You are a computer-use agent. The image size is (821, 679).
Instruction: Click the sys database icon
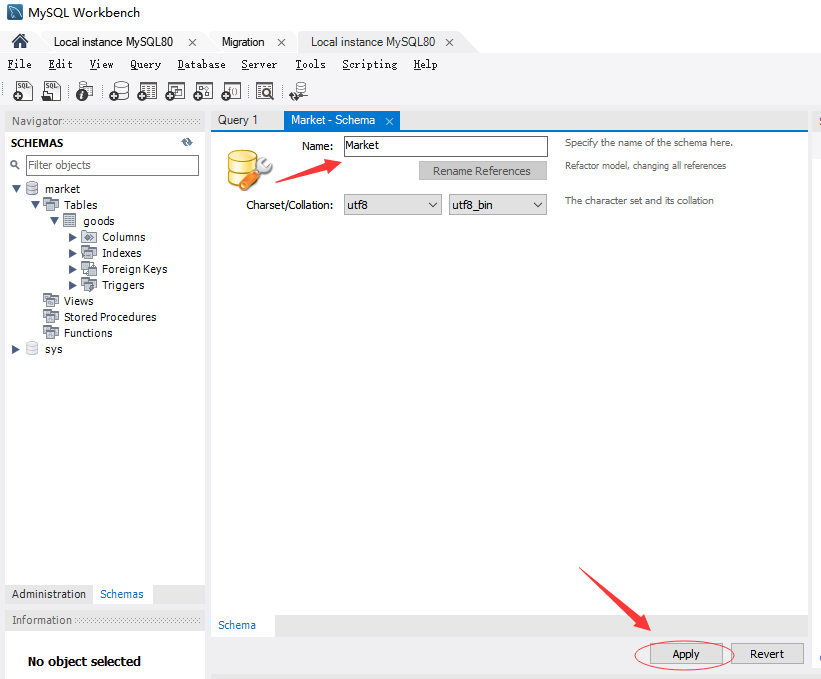point(32,349)
